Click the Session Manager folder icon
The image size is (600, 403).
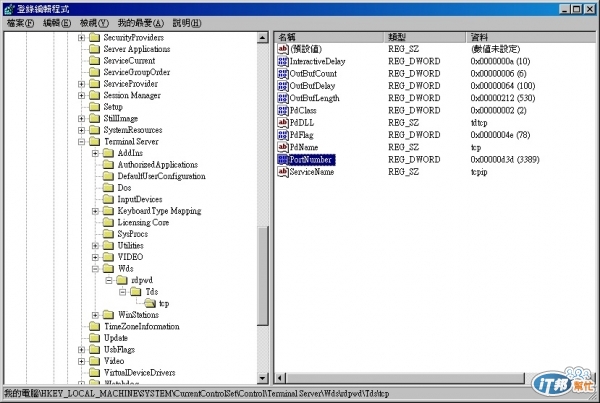tap(95, 95)
